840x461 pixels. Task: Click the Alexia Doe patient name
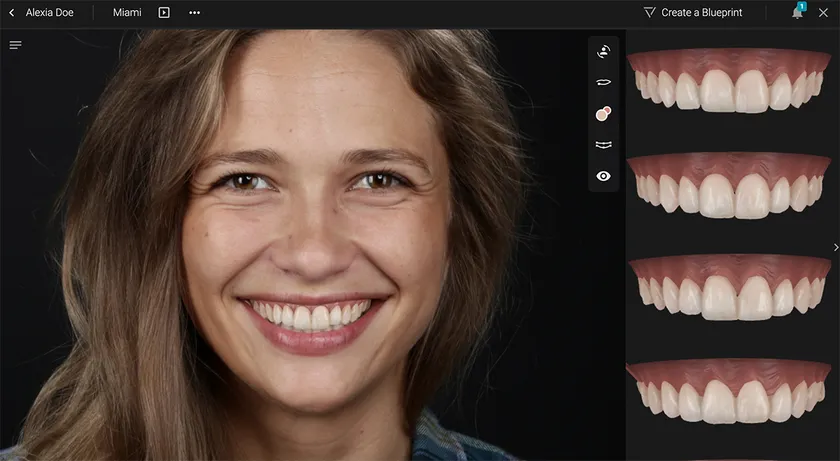tap(50, 13)
